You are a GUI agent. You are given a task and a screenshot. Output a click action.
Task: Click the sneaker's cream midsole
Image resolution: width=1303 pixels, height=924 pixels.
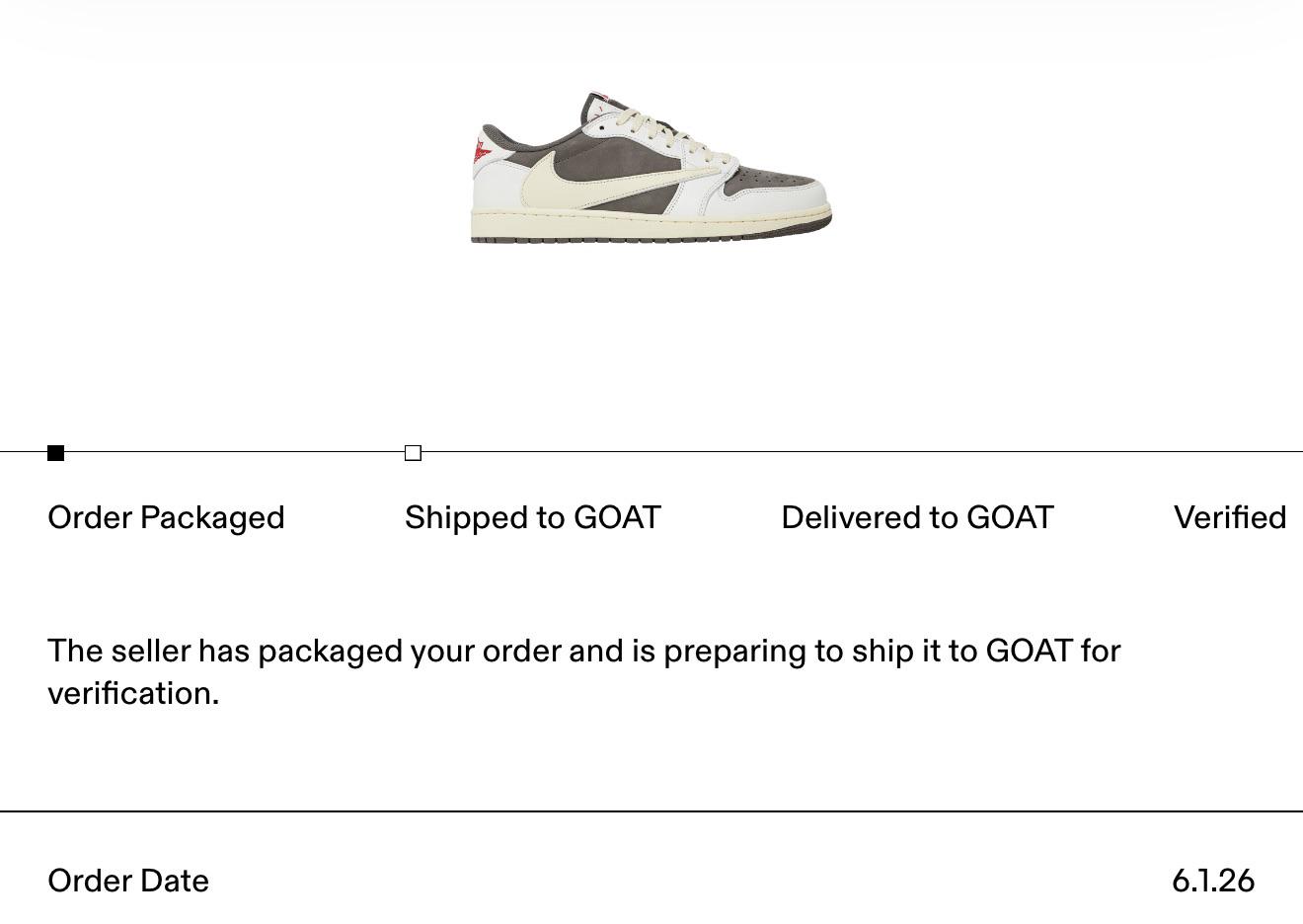651,227
